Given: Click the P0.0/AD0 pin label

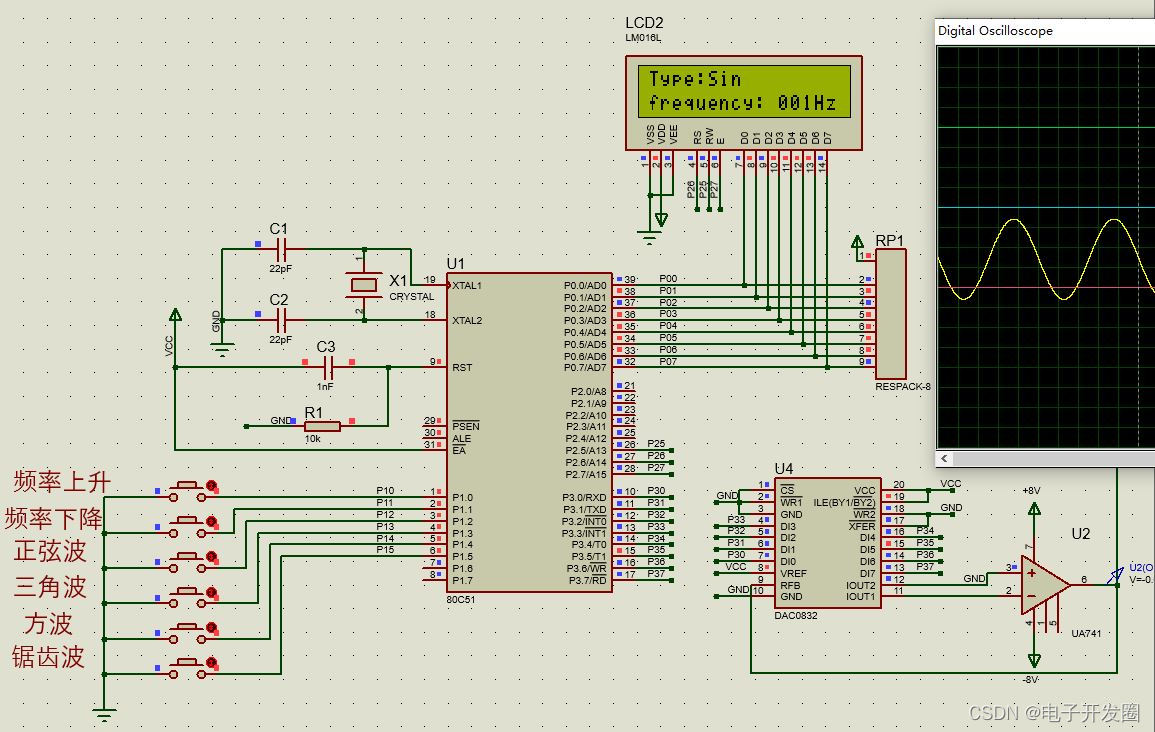Looking at the screenshot, I should tap(585, 286).
